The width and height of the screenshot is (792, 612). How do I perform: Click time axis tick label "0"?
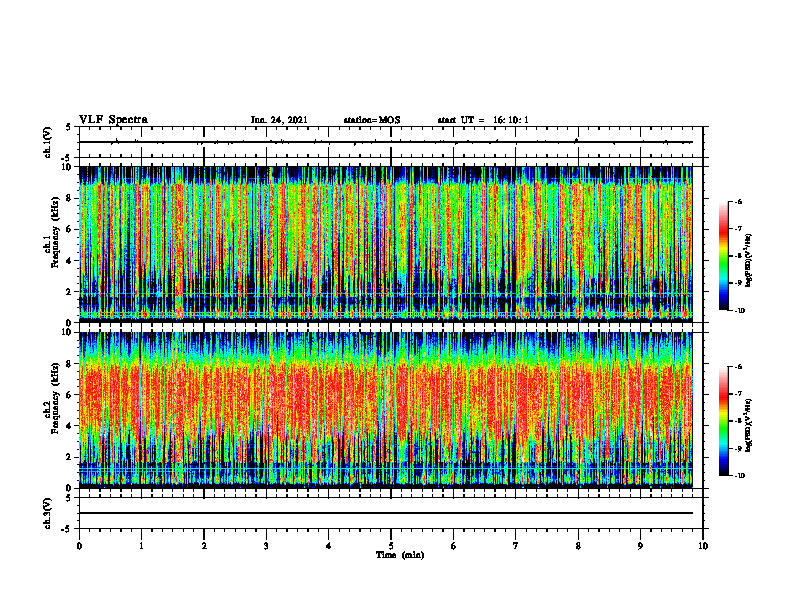[79, 546]
